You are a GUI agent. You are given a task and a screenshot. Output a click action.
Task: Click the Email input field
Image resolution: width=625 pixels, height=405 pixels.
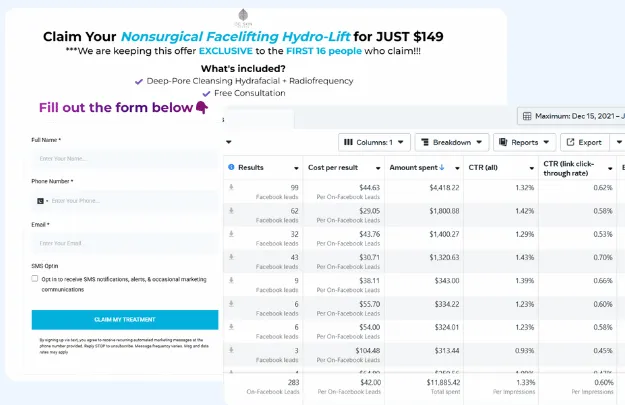125,243
